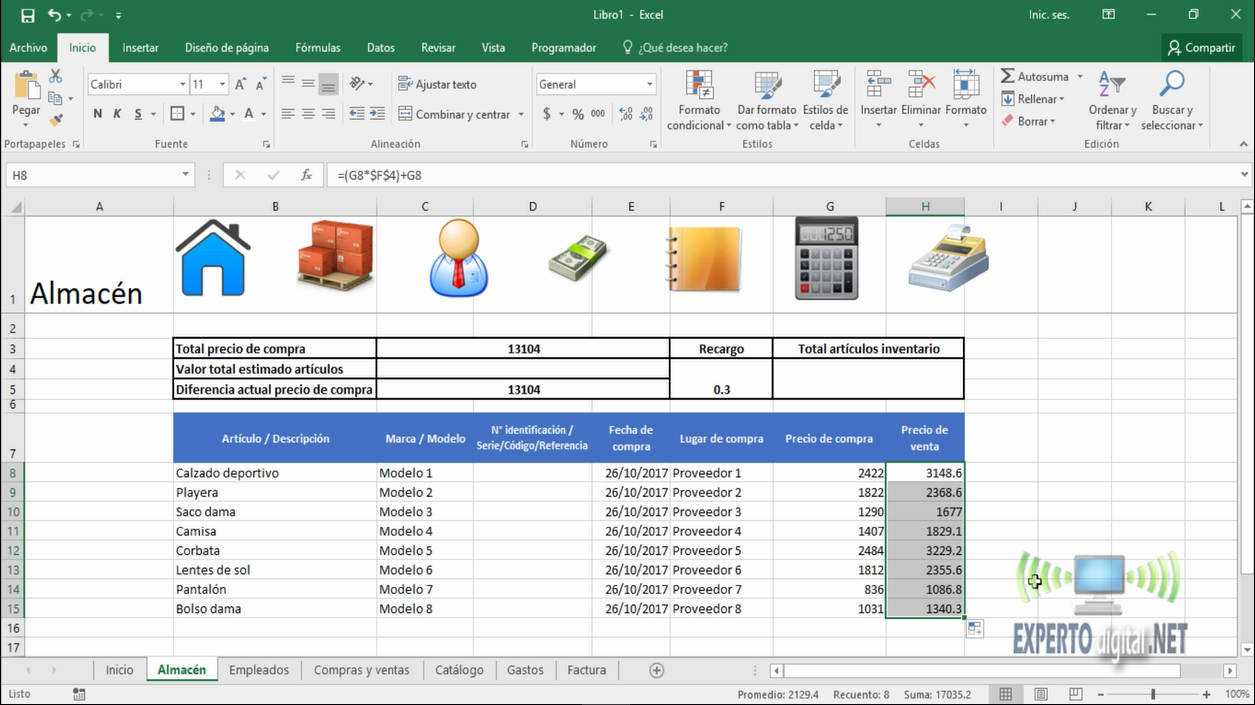The height and width of the screenshot is (705, 1255).
Task: Click the percent style icon
Action: tap(578, 114)
